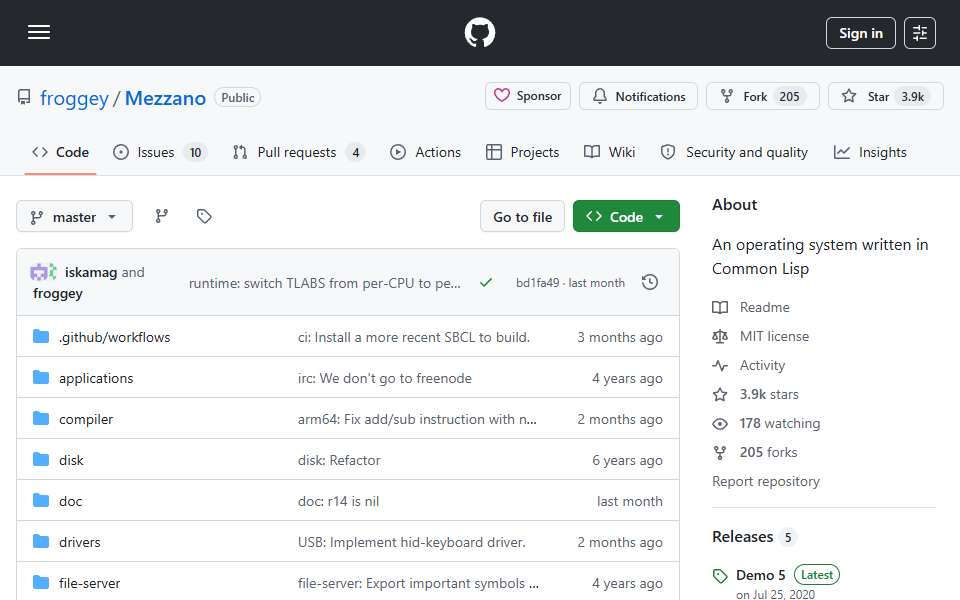Click the GitHub Octocat logo
960x600 pixels.
479,32
